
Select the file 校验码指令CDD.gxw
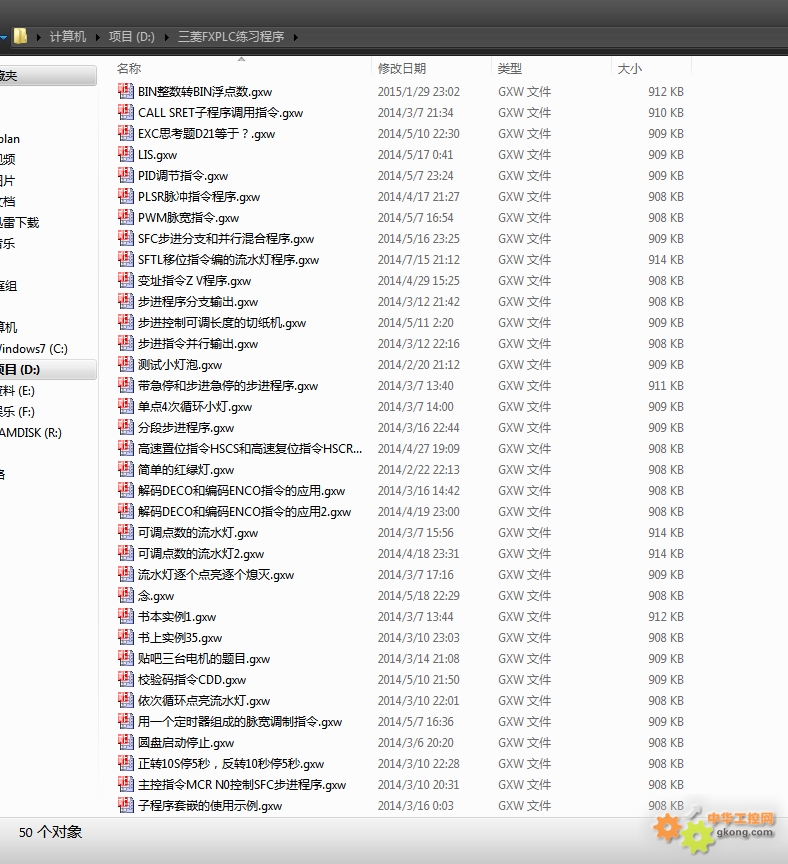(x=192, y=679)
